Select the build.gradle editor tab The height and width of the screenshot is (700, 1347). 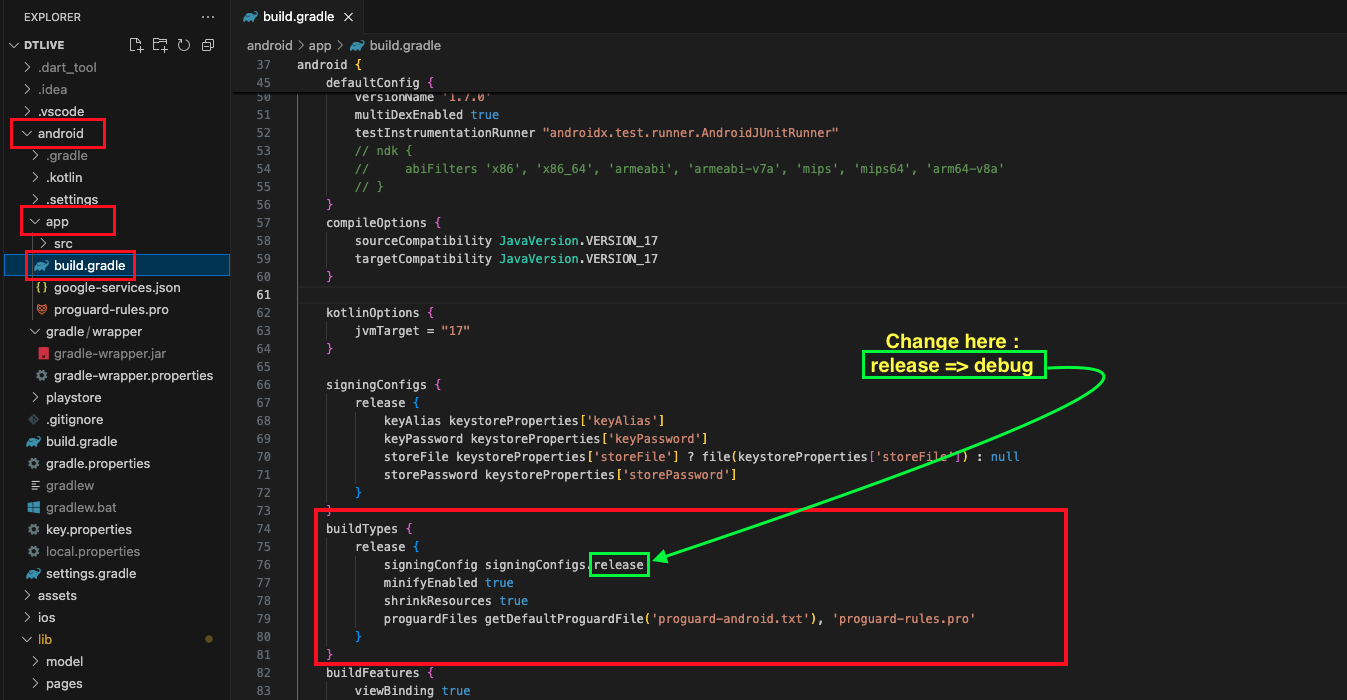pyautogui.click(x=297, y=17)
